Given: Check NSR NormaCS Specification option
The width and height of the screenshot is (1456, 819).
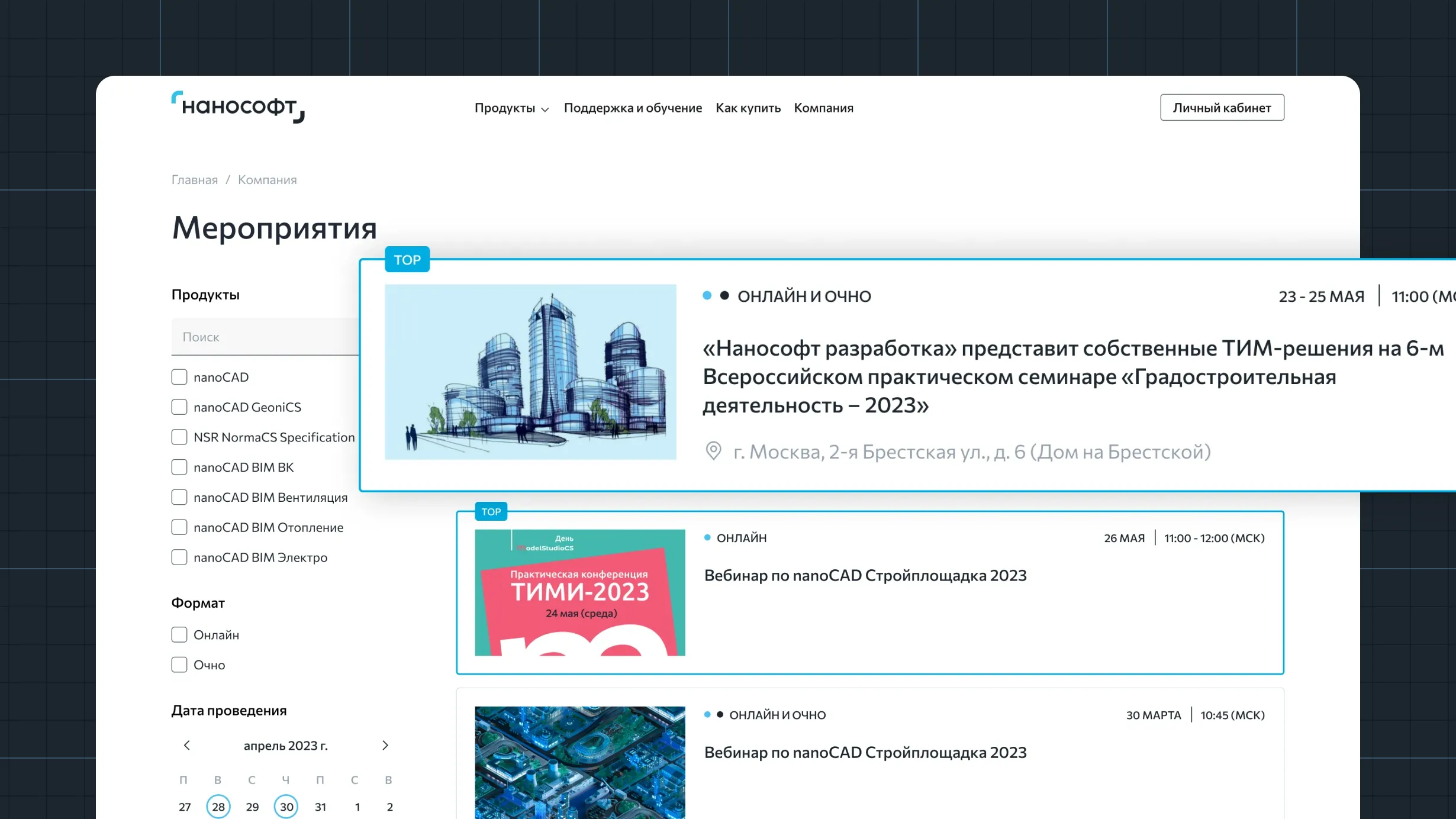Looking at the screenshot, I should point(179,437).
